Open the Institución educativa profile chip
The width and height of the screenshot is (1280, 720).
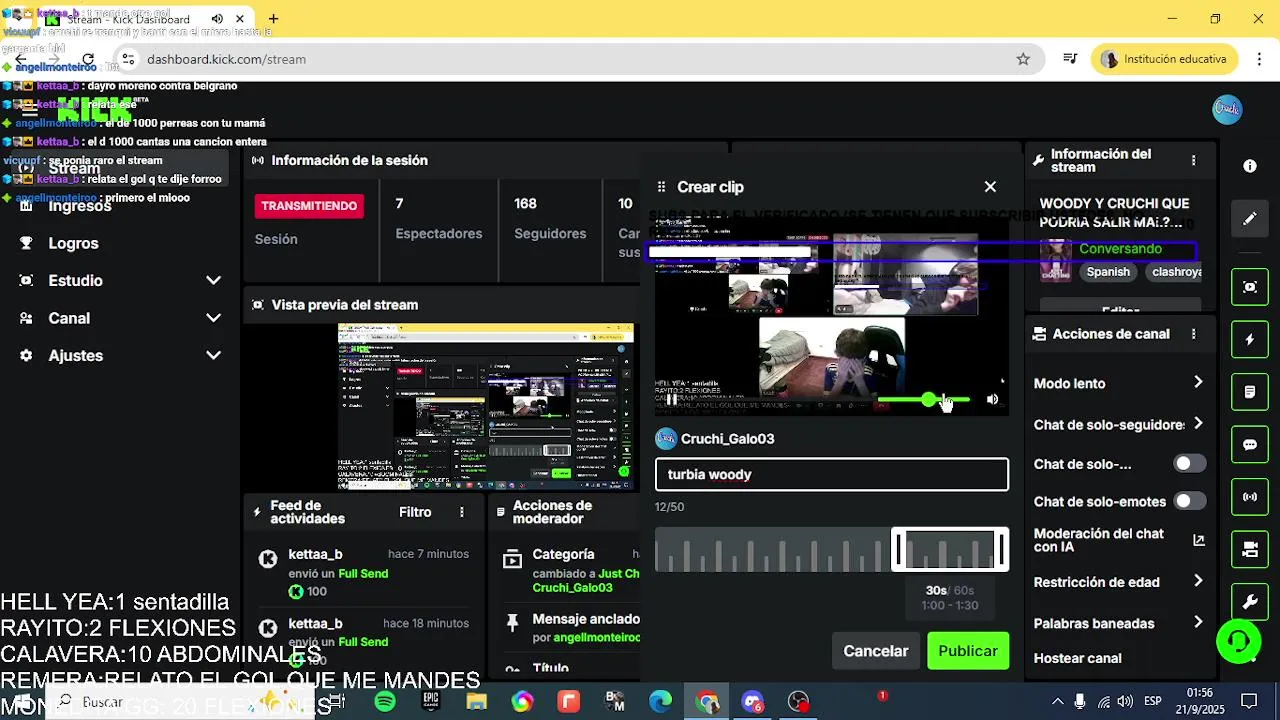[x=1165, y=59]
